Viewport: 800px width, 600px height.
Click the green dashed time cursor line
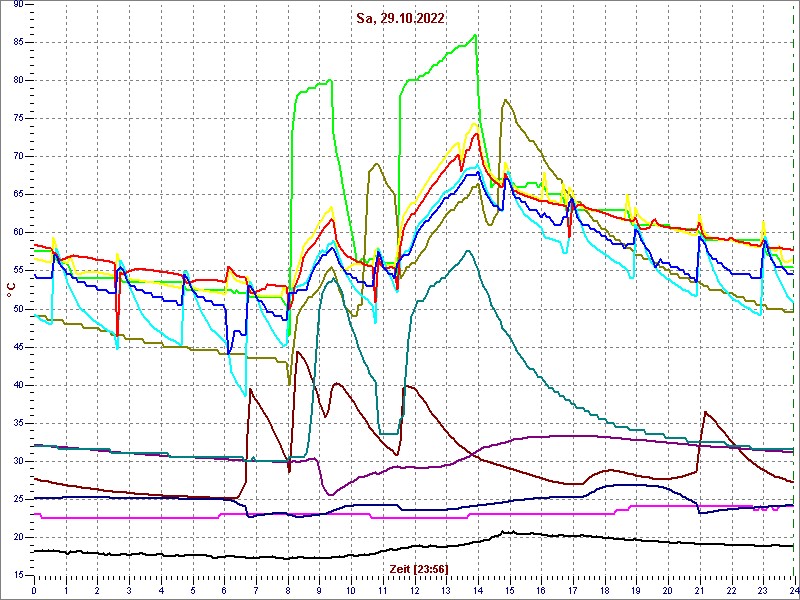[x=792, y=291]
